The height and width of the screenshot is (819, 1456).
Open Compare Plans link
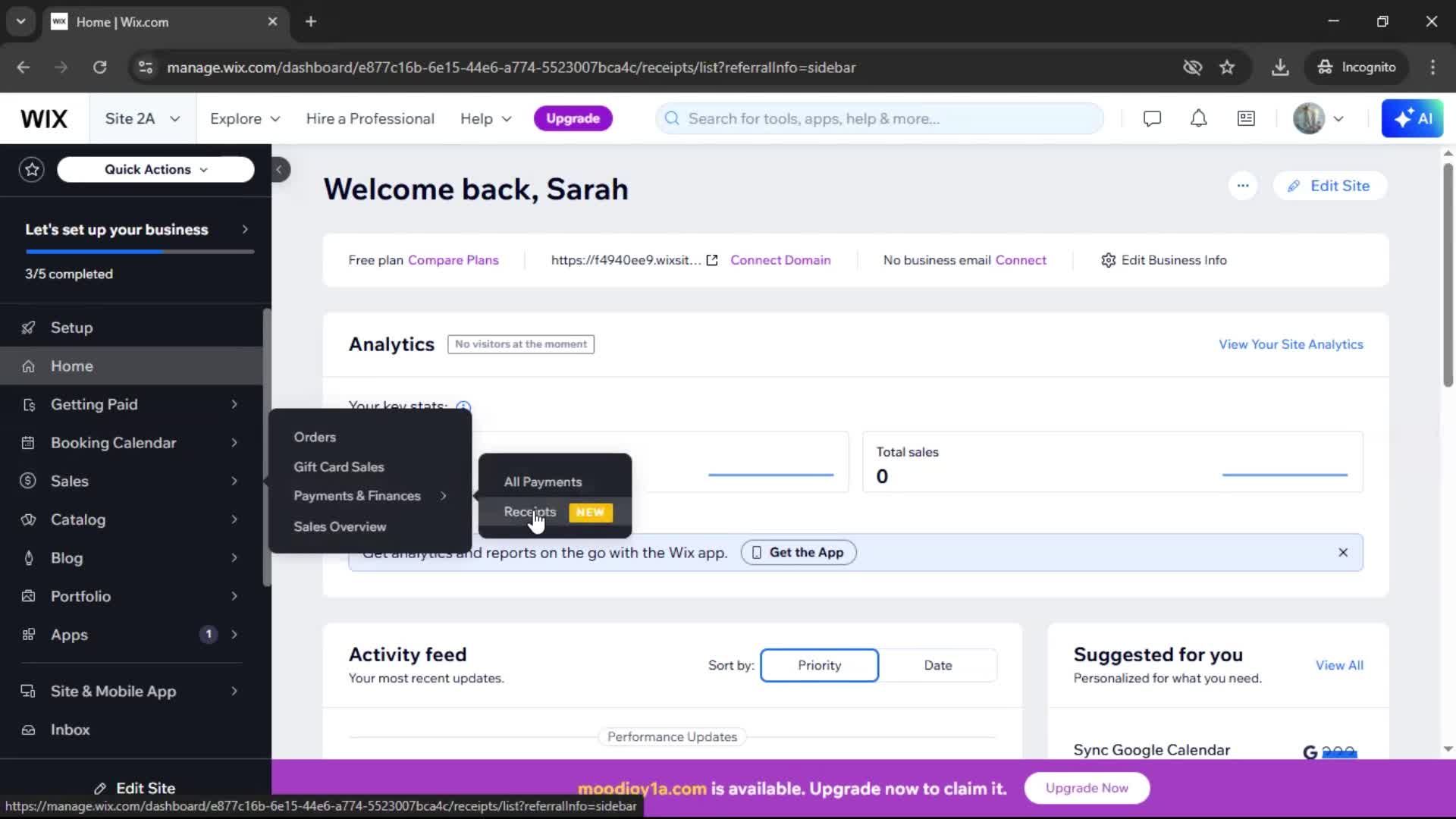[453, 260]
